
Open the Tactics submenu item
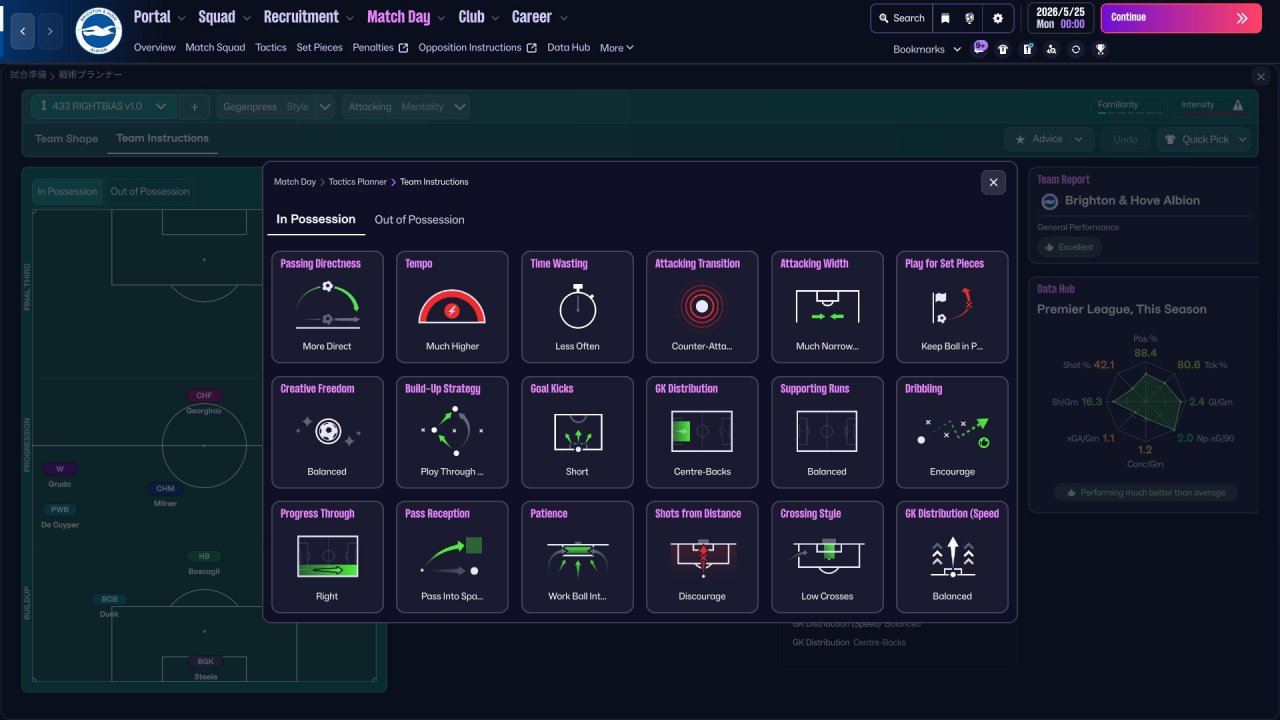click(271, 48)
